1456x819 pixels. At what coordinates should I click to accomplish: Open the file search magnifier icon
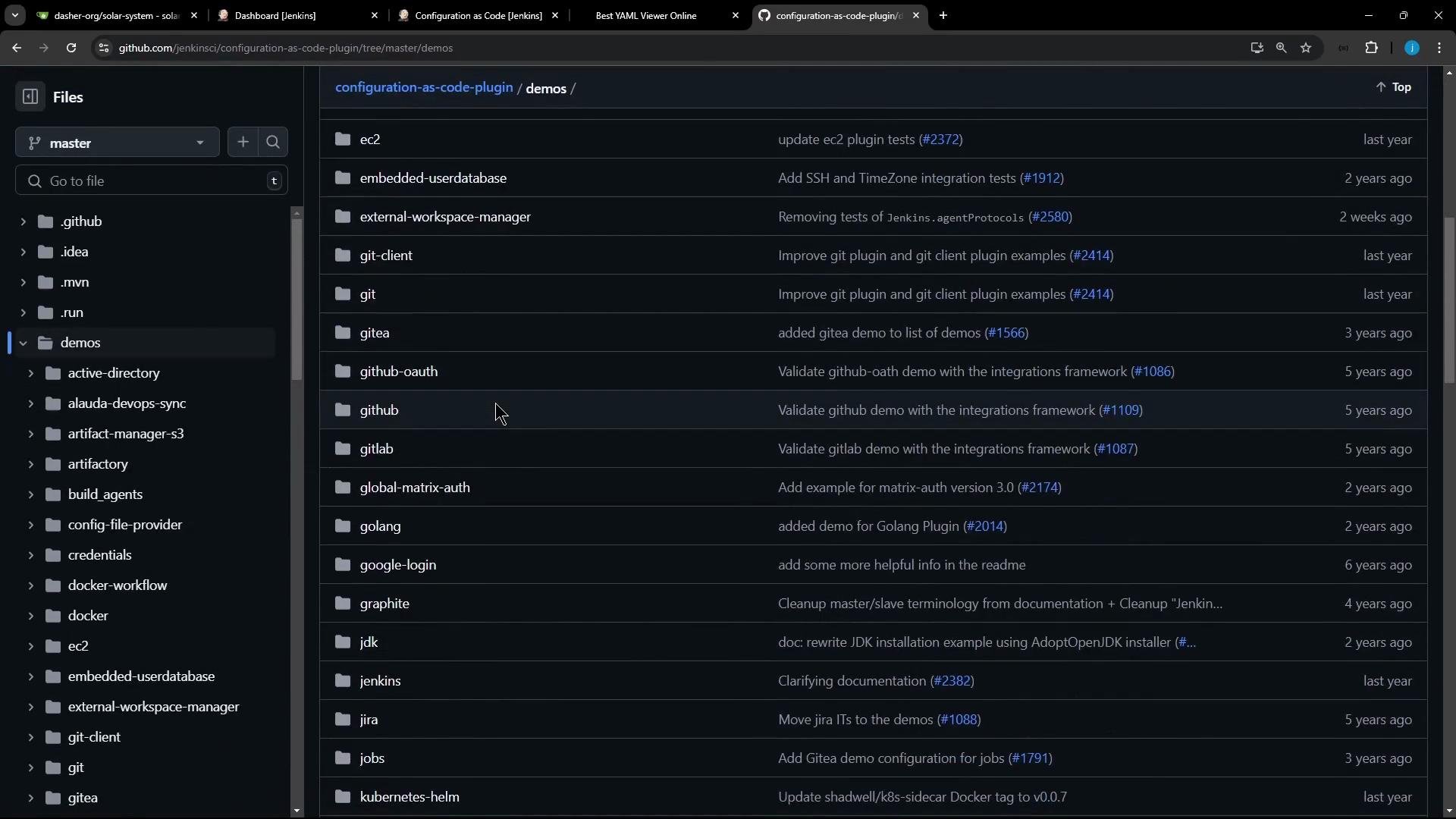(273, 142)
